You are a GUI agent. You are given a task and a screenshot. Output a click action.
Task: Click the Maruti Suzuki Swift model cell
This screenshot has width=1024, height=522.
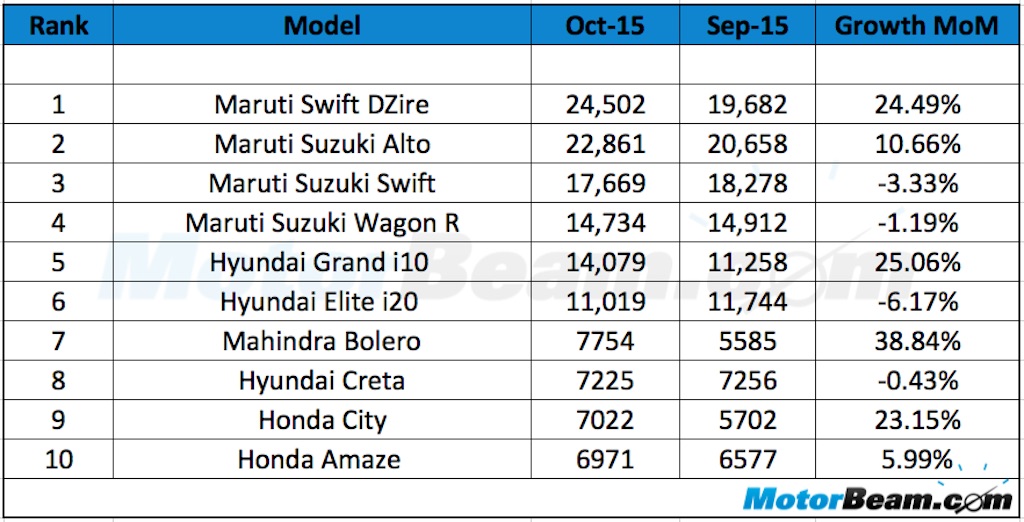click(321, 184)
